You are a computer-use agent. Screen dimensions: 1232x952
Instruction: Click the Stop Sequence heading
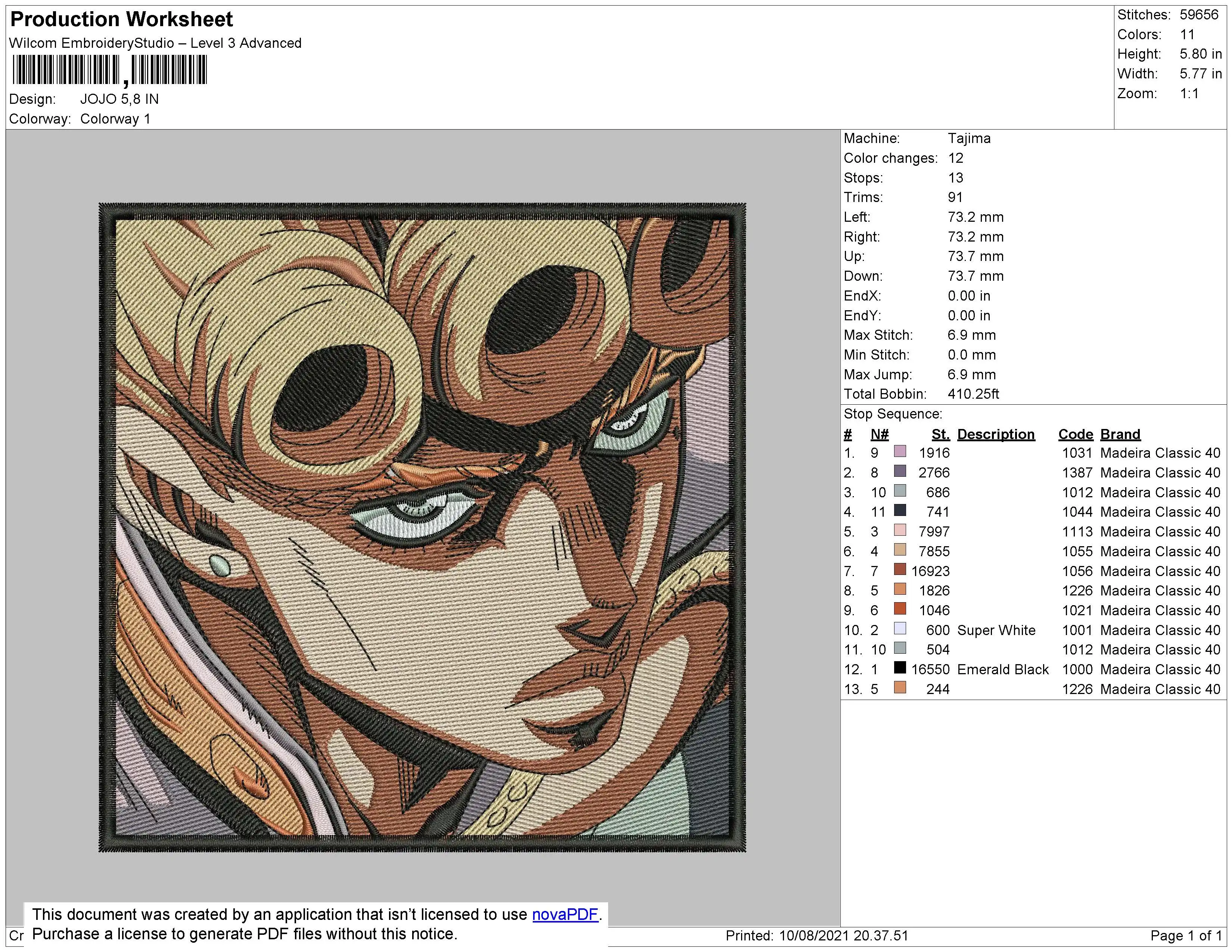pyautogui.click(x=893, y=414)
